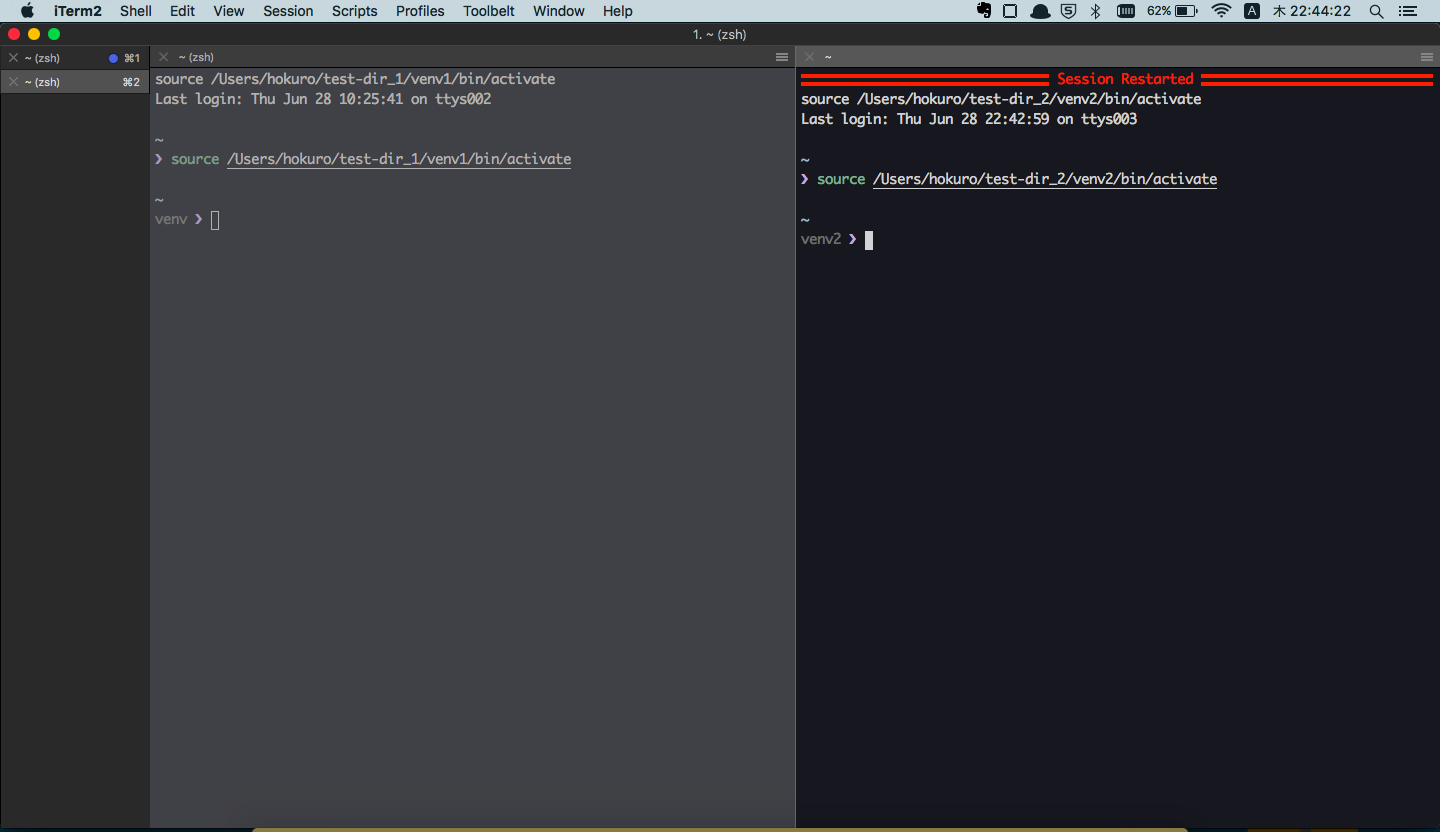Close the left ~ (zsh) pane
This screenshot has width=1440, height=832.
(x=164, y=57)
